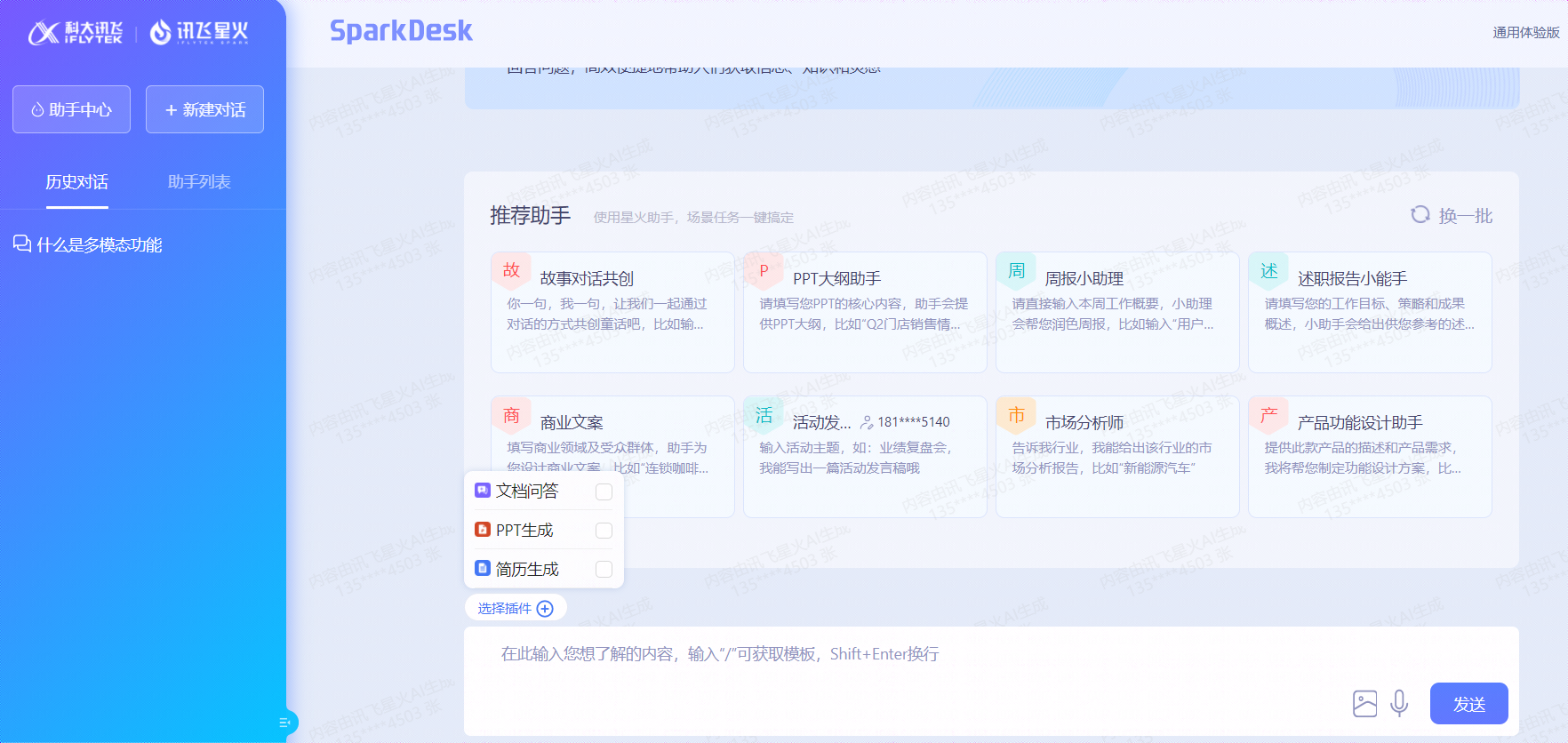1568x743 pixels.
Task: Click the 产 badge icon
Action: tap(1268, 415)
